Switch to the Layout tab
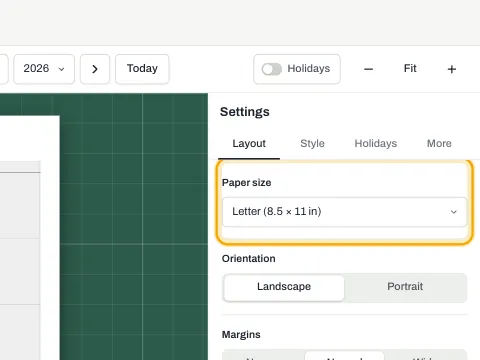The width and height of the screenshot is (480, 360). click(x=249, y=144)
